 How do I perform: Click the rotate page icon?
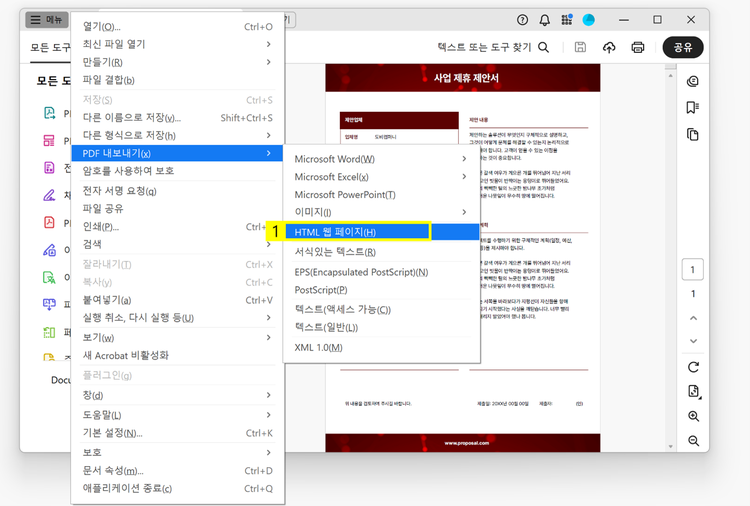[x=693, y=367]
